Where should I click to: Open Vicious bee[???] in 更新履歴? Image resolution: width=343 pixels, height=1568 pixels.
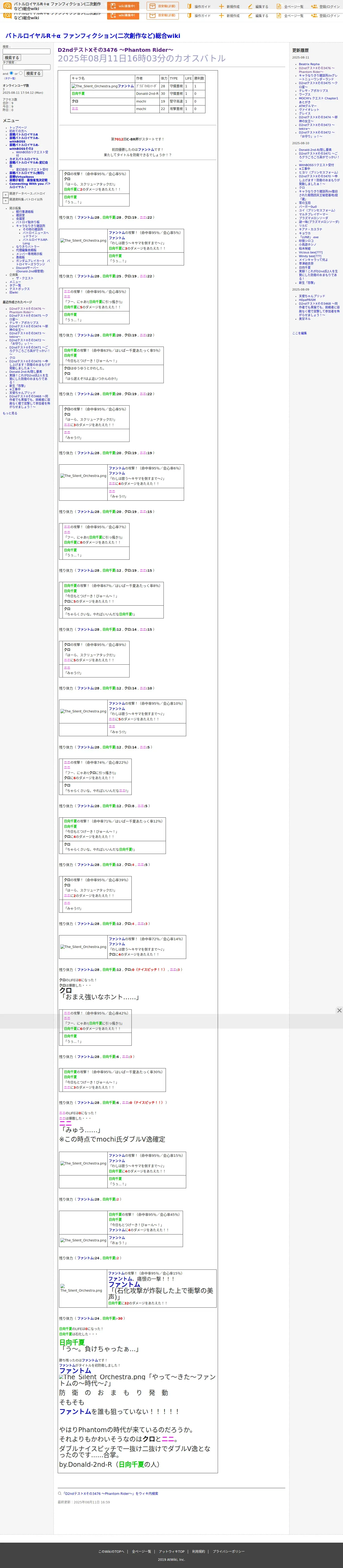(311, 252)
